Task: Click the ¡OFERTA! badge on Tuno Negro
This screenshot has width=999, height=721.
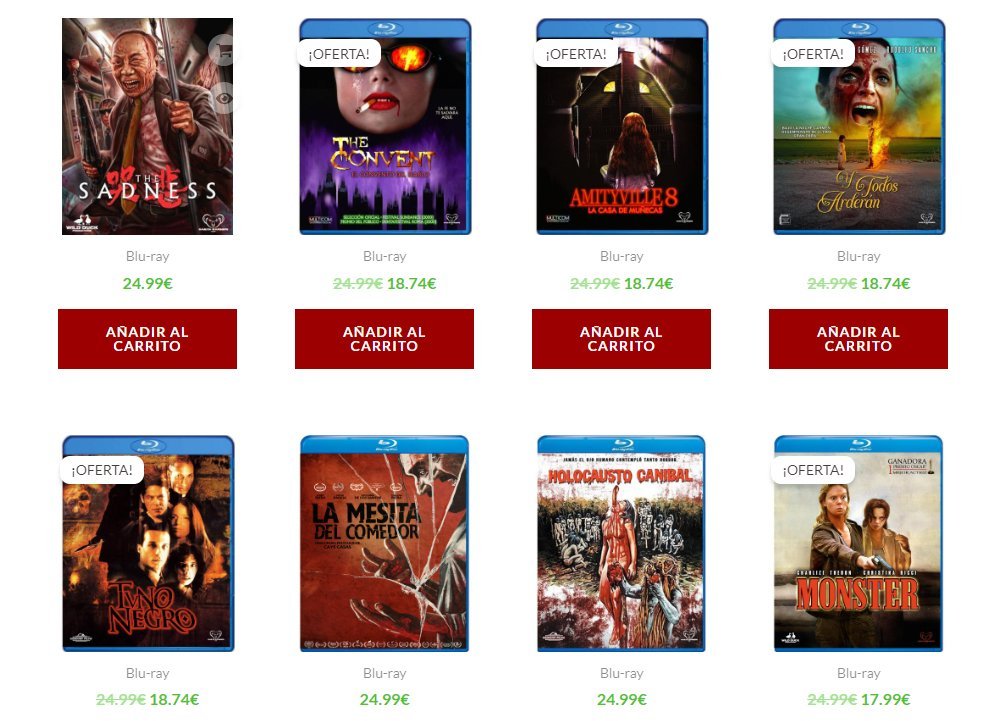Action: (x=101, y=470)
